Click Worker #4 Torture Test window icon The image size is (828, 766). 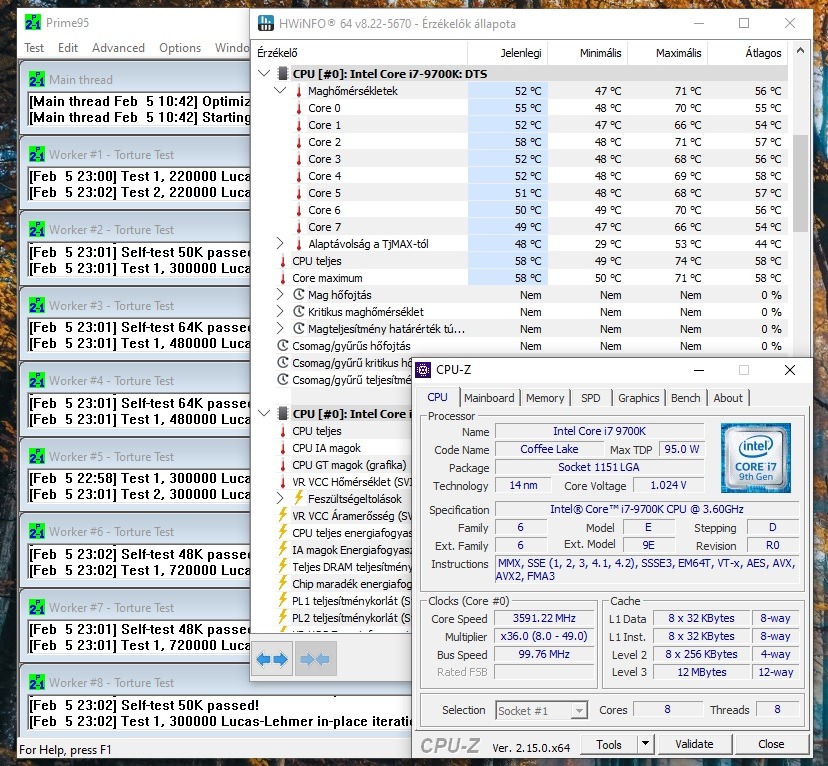click(37, 380)
